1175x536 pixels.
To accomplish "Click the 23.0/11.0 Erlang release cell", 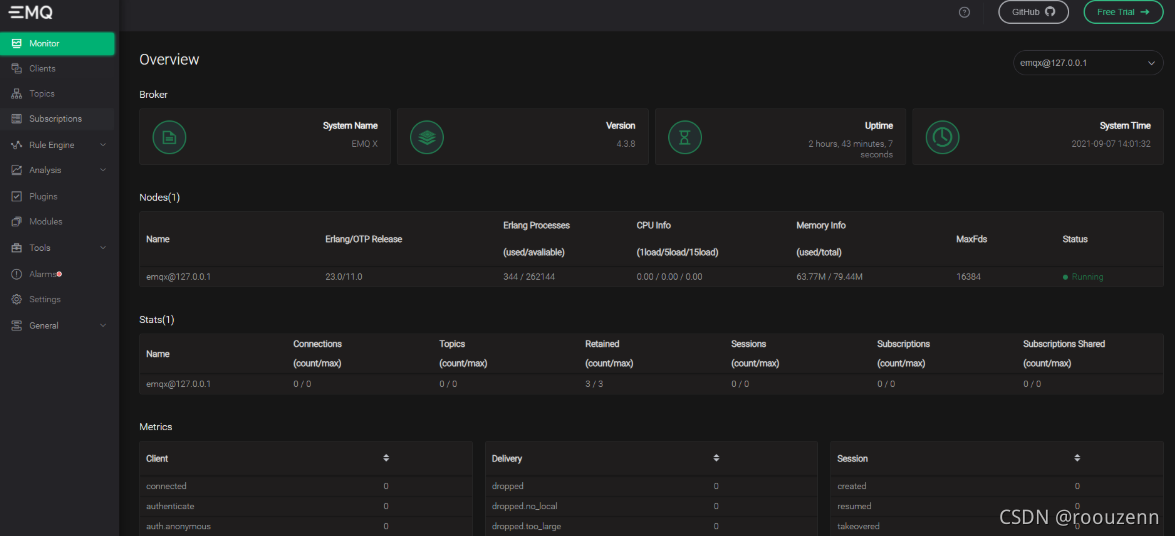I will (x=344, y=277).
